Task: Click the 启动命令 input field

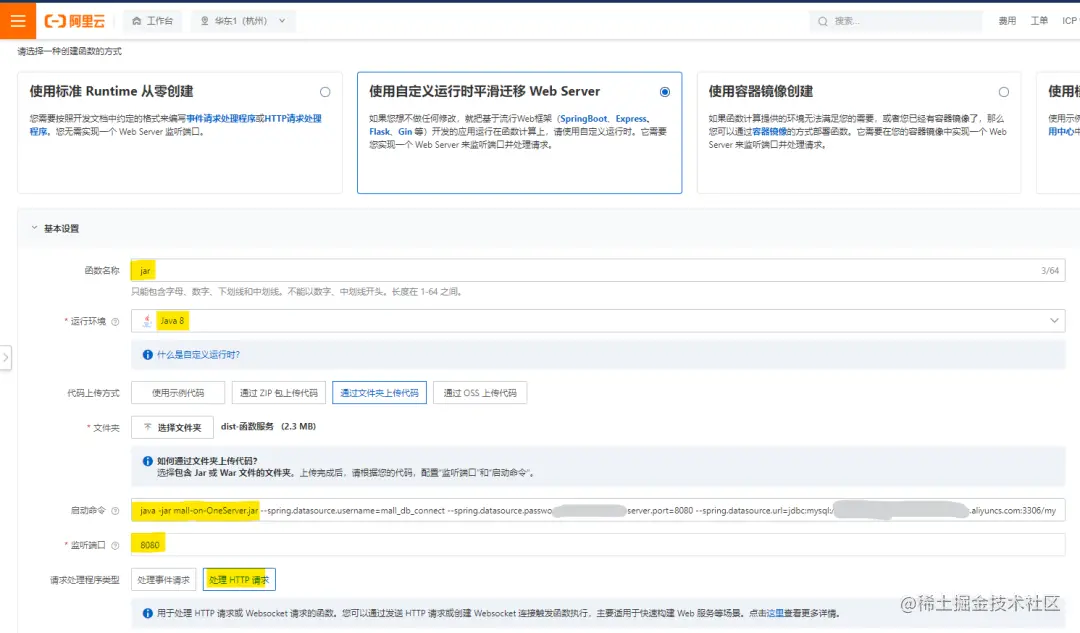Action: (x=598, y=510)
